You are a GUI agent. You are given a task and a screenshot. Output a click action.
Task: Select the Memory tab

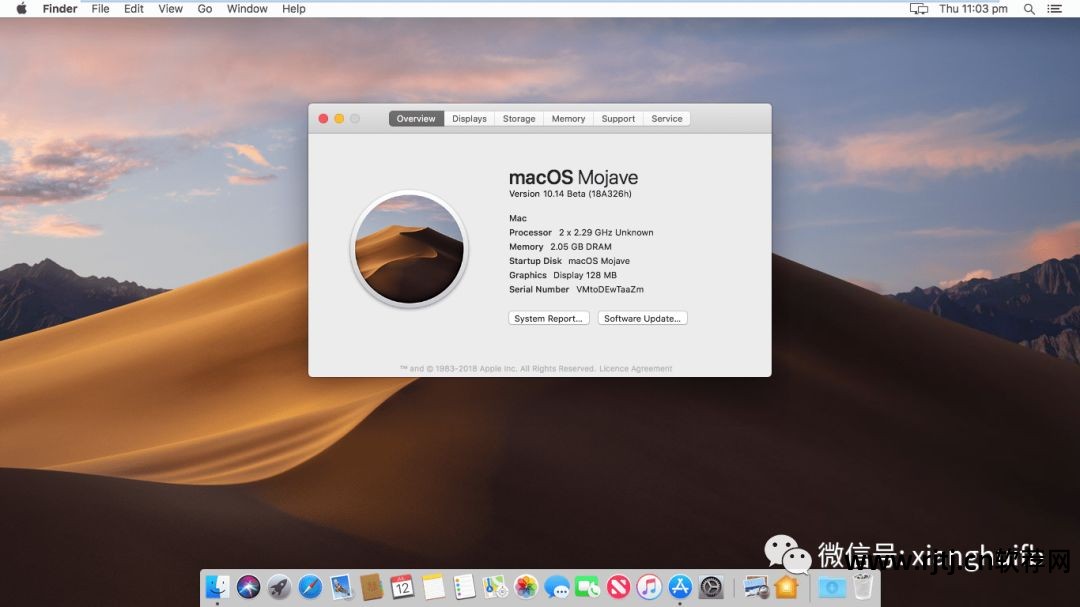[568, 118]
